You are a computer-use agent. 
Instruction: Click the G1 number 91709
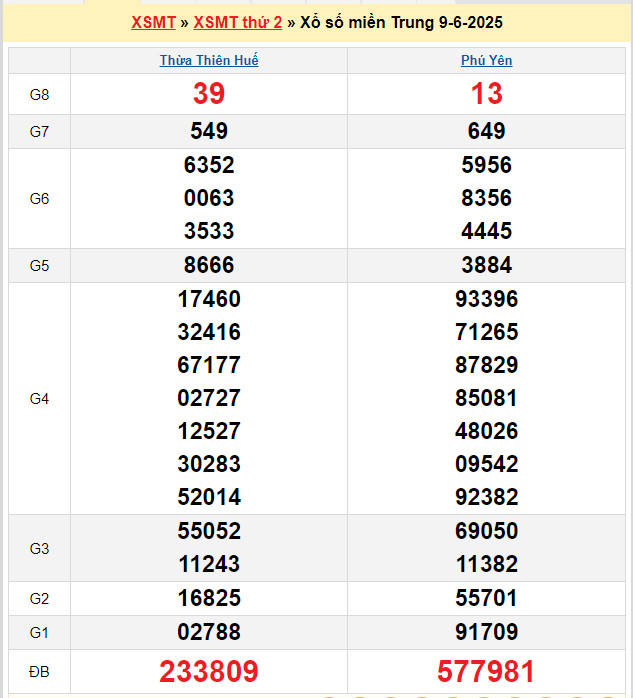(x=486, y=632)
